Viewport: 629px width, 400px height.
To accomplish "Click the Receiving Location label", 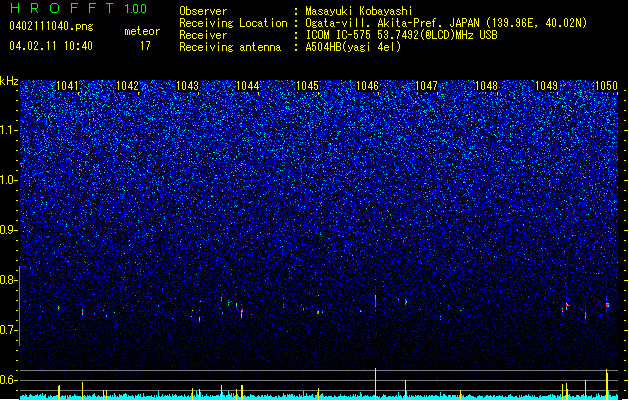I will (233, 23).
